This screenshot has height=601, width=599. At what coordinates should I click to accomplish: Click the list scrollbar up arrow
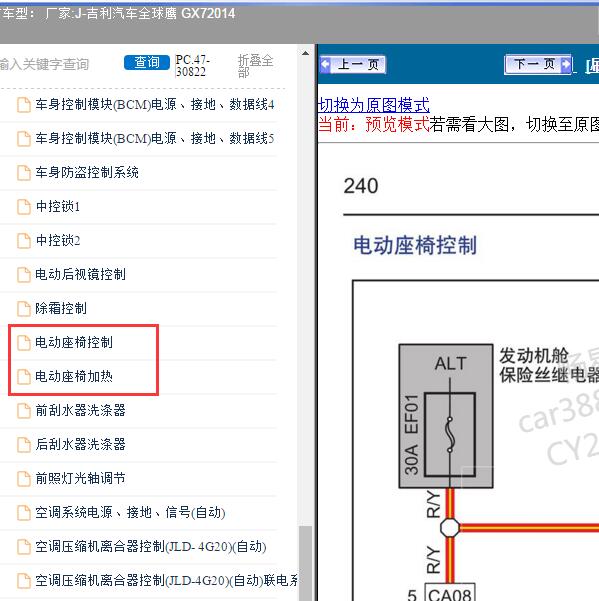pos(305,53)
